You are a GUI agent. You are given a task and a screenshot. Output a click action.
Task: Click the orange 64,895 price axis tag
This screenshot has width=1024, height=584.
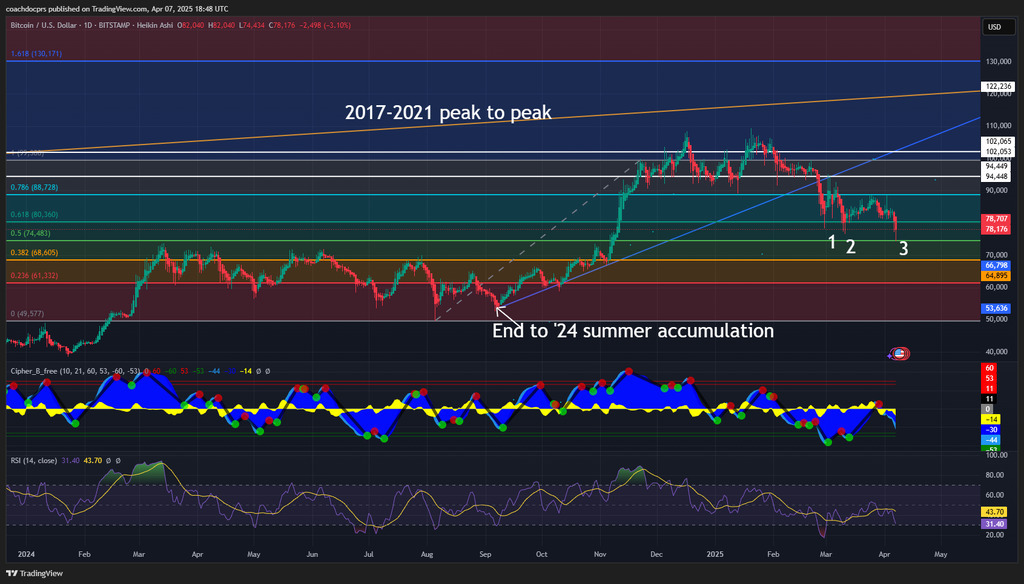995,275
